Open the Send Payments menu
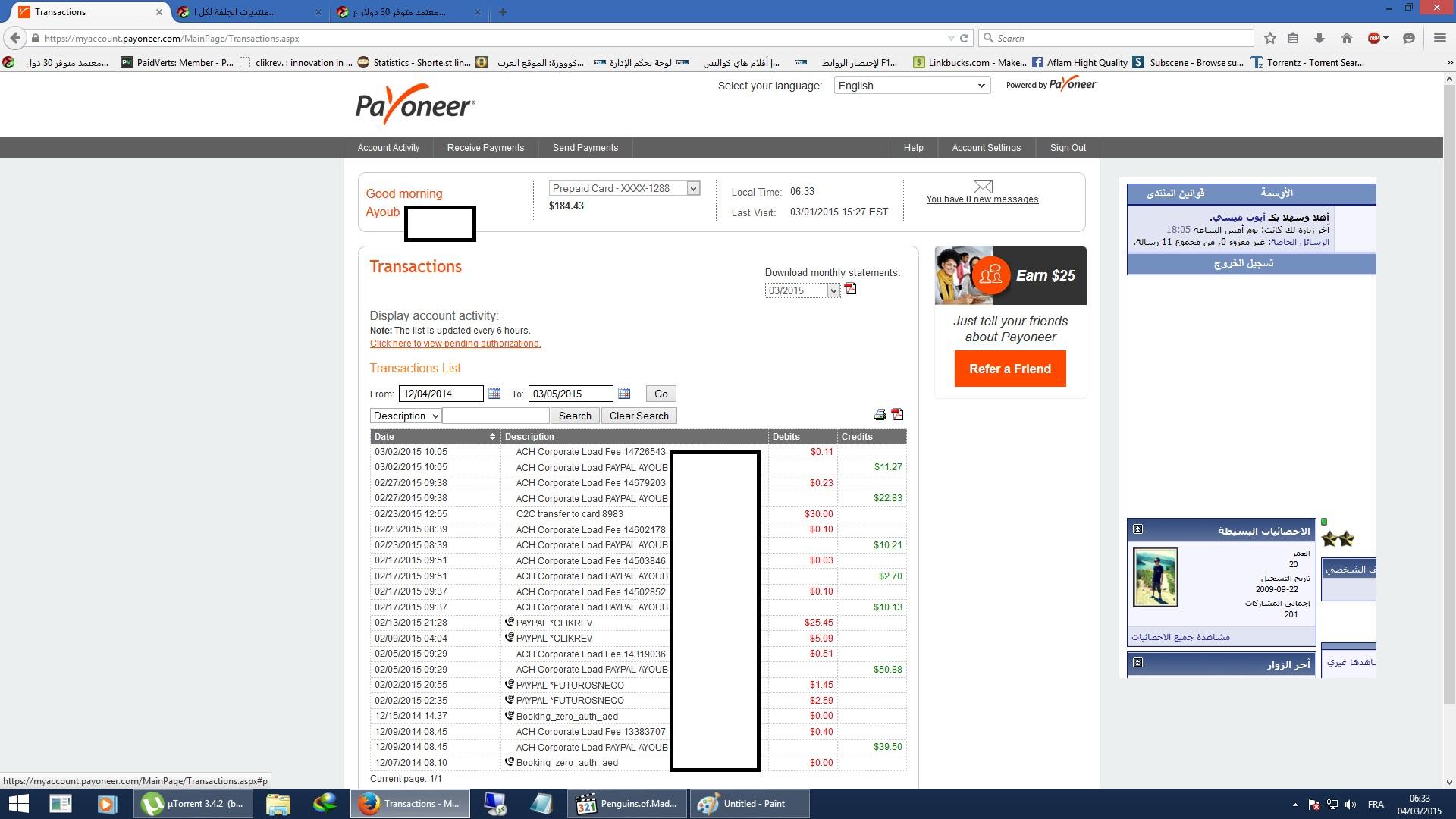Screen dimensions: 1456x819 coord(585,148)
